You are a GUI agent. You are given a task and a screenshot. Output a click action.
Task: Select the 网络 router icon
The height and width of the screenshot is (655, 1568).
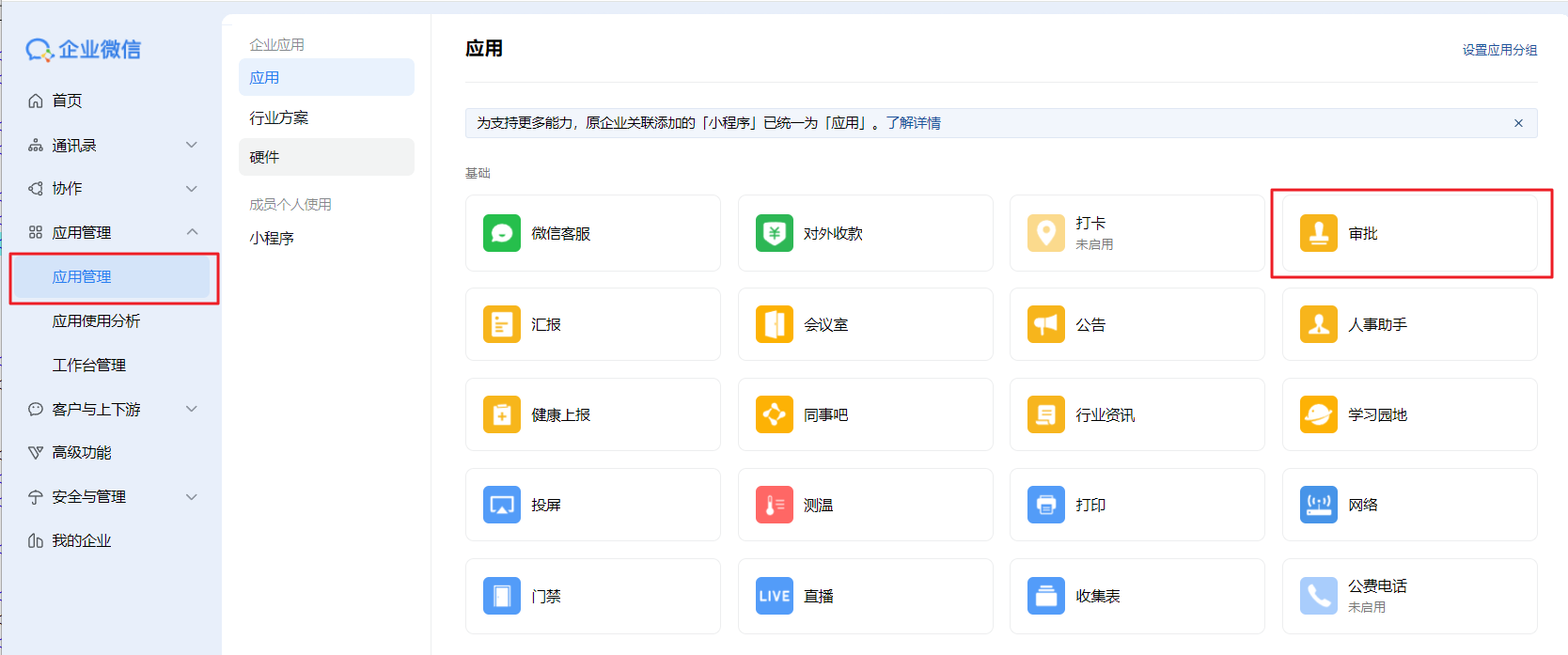pos(1318,505)
